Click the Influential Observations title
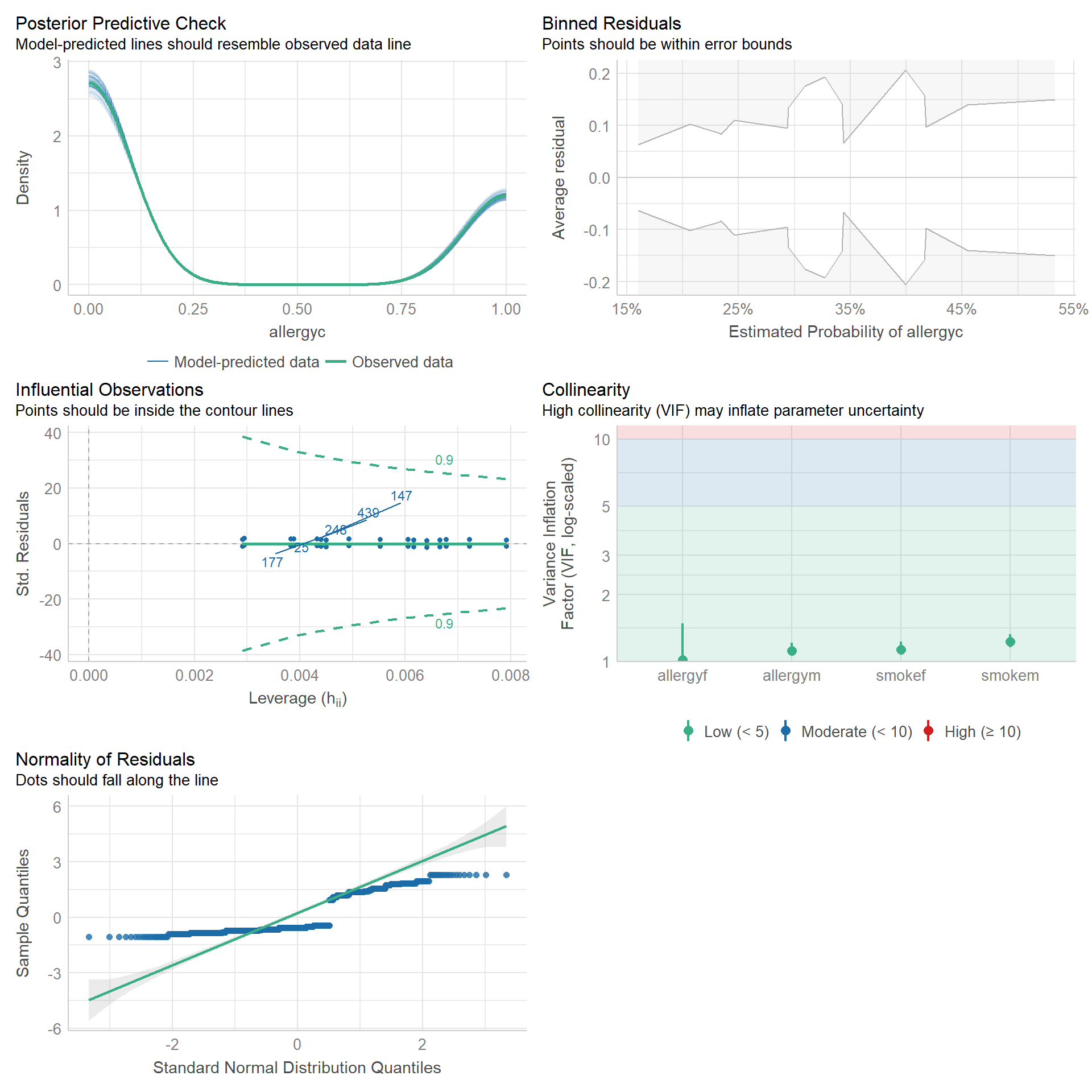The width and height of the screenshot is (1092, 1092). click(x=109, y=390)
